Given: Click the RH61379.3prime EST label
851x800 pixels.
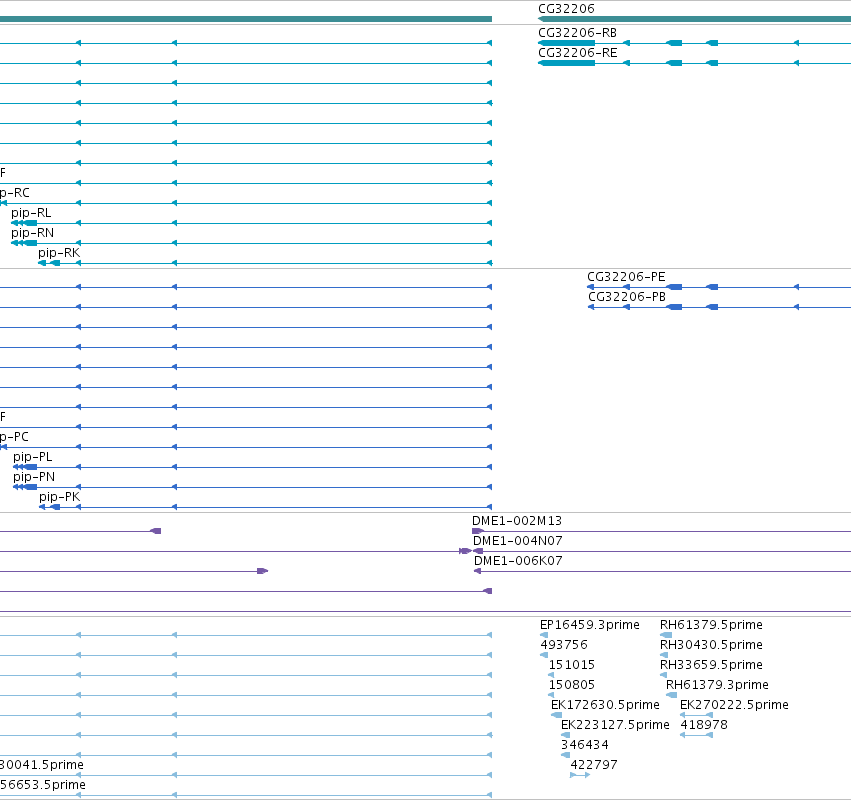Looking at the screenshot, I should (x=717, y=685).
